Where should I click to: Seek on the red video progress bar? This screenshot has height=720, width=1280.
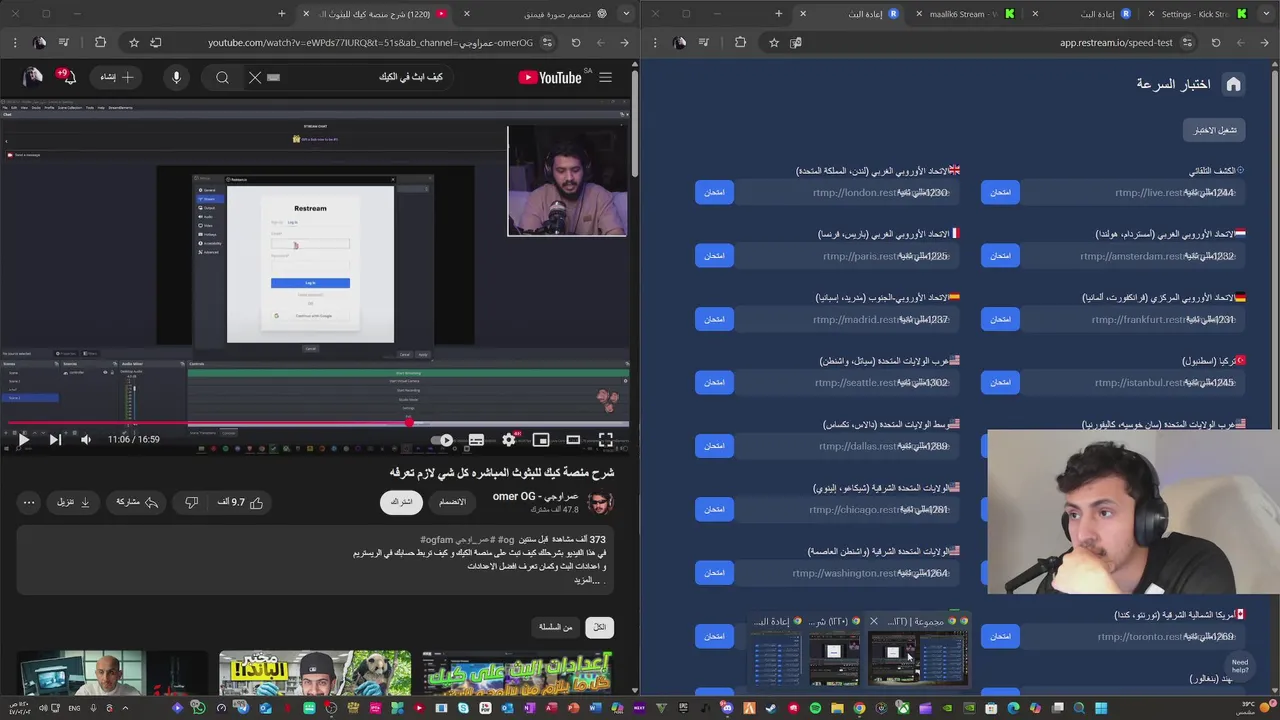[319, 423]
